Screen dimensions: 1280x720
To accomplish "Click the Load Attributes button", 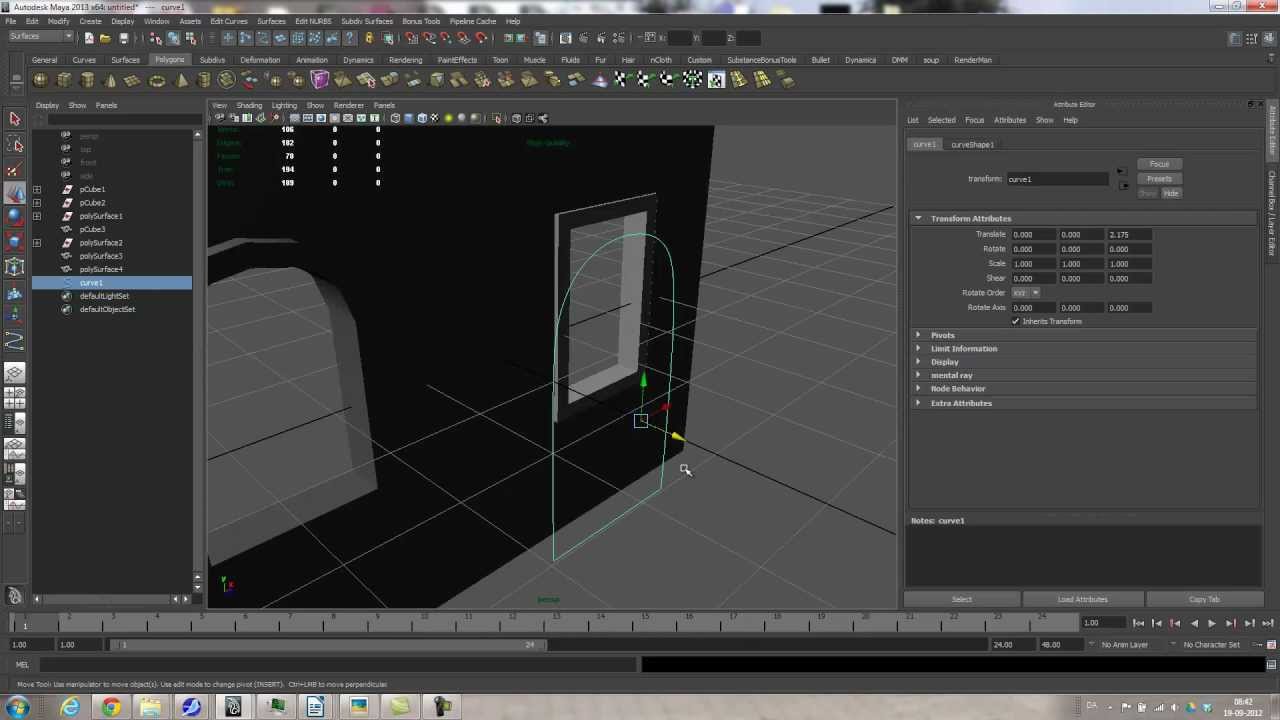I will click(1083, 599).
